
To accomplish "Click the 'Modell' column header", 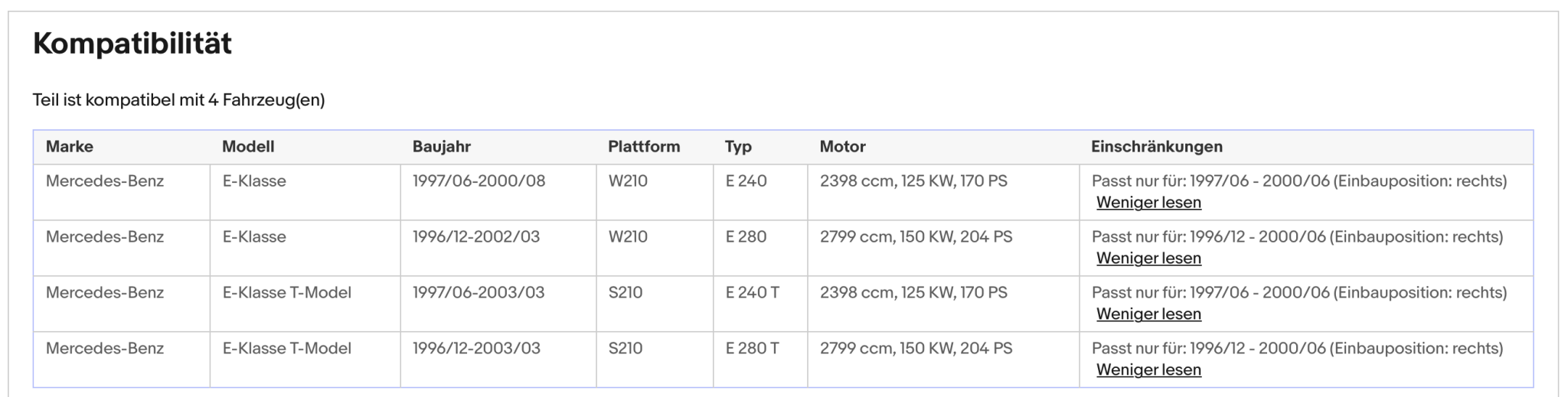I will (248, 147).
